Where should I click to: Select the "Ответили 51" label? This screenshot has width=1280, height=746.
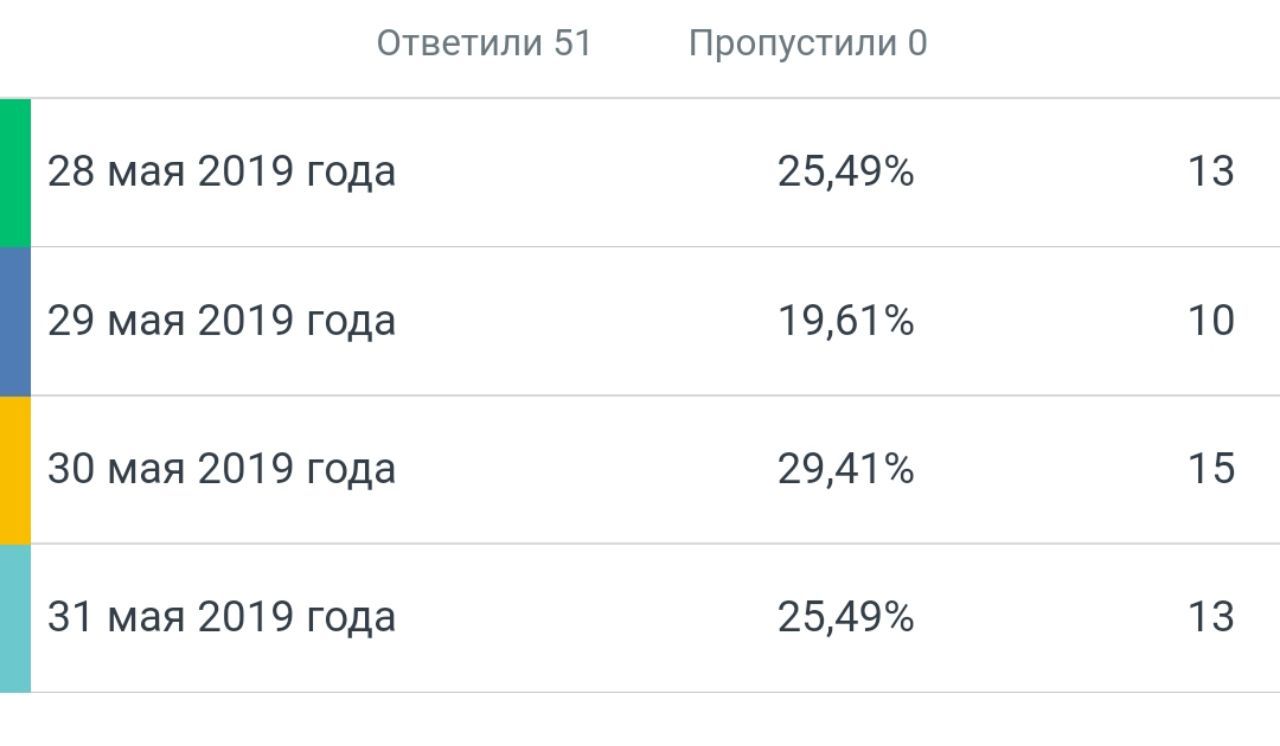tap(484, 43)
